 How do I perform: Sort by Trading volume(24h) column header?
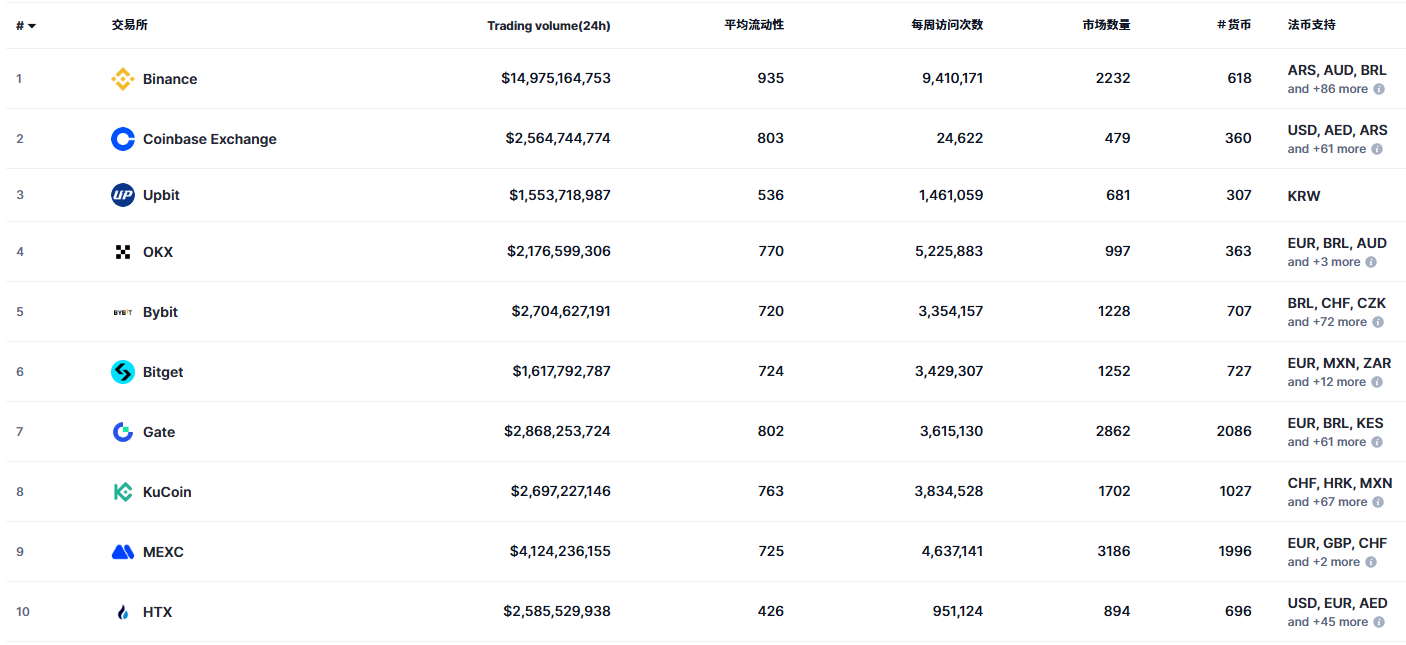click(548, 26)
